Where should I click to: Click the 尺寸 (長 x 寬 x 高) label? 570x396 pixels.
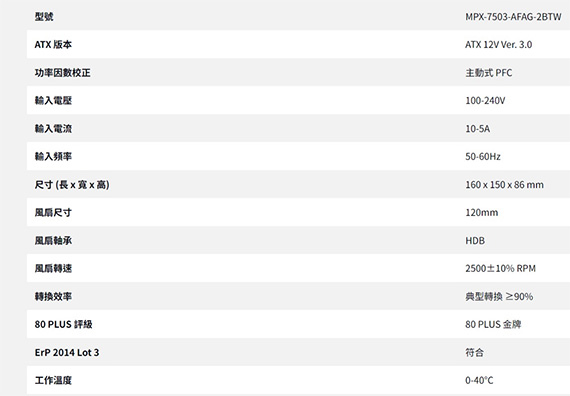72,184
